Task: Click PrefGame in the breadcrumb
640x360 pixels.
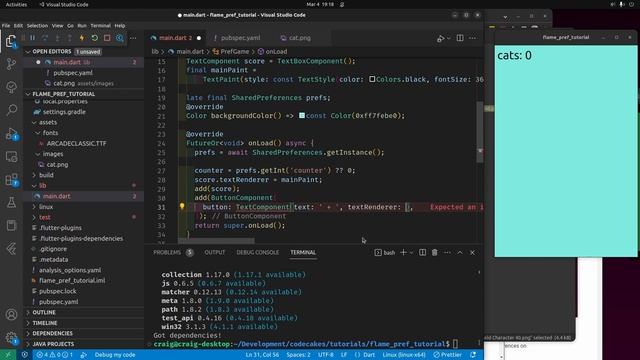Action: (235, 52)
